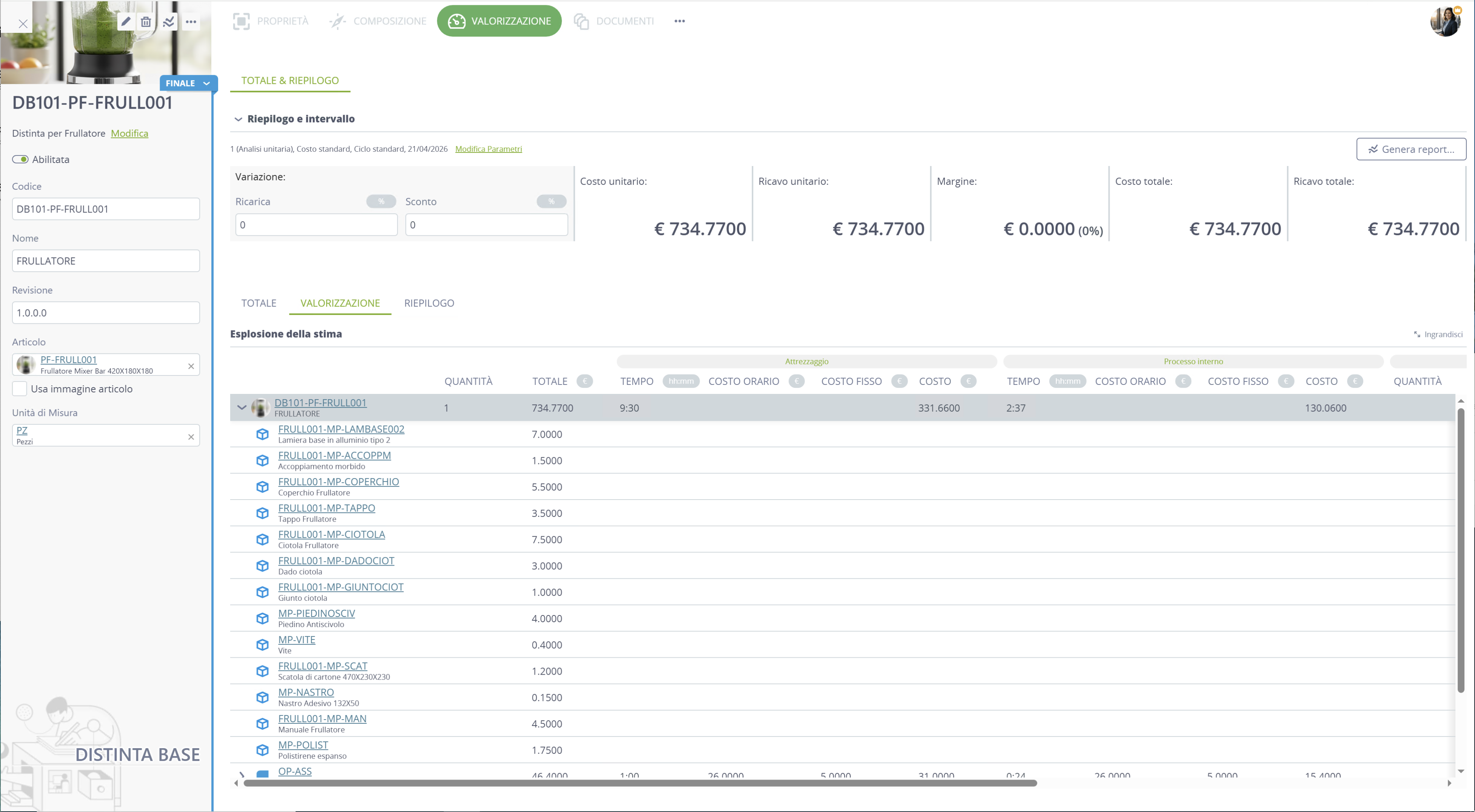Viewport: 1475px width, 812px height.
Task: Click the X icon to close the panel
Action: pos(23,23)
